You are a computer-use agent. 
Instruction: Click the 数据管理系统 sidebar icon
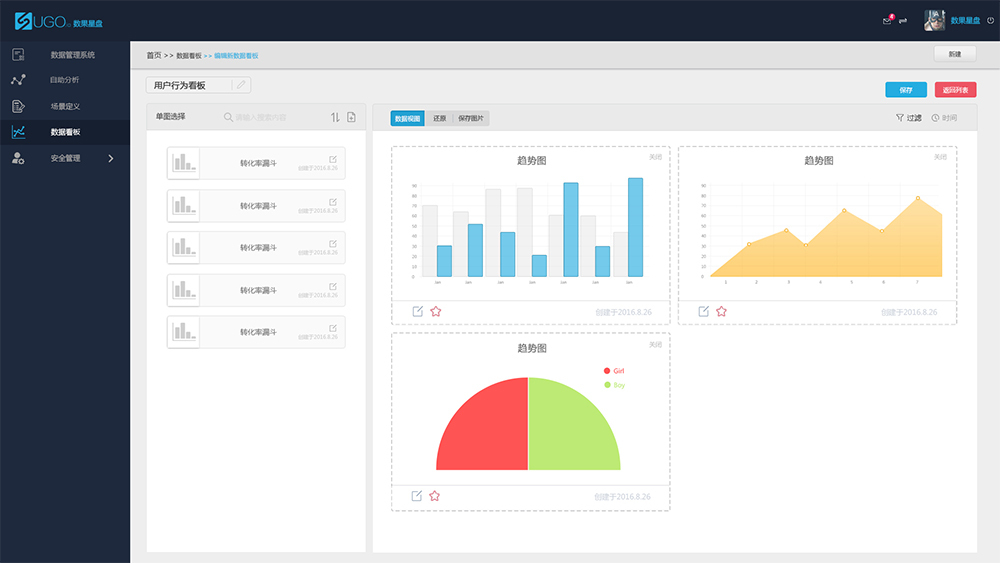coord(18,55)
